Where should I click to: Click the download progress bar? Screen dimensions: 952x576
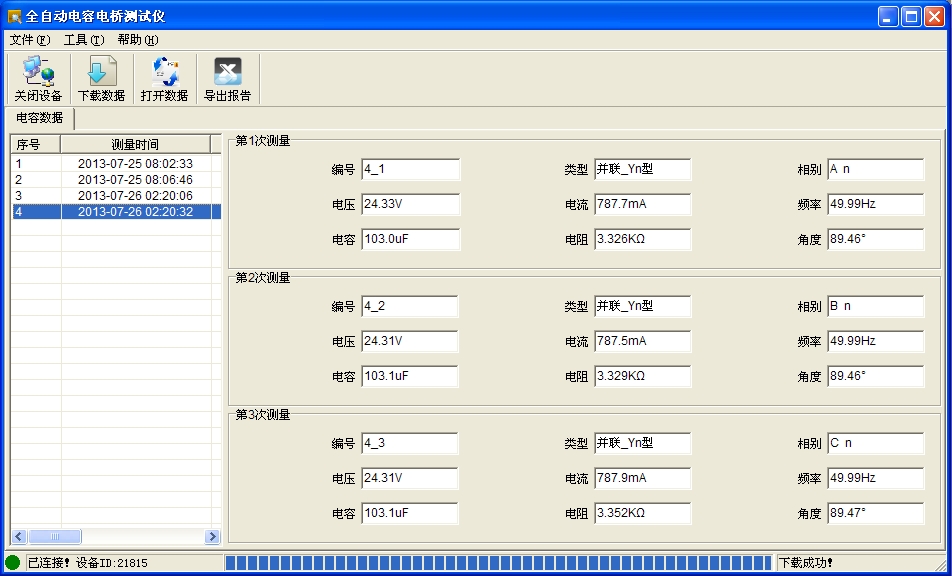[x=498, y=563]
